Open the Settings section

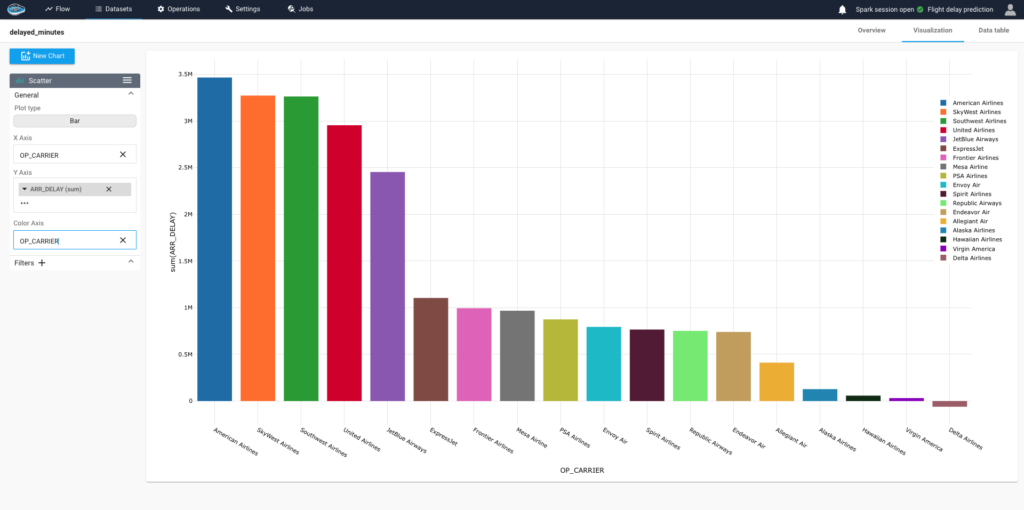242,9
